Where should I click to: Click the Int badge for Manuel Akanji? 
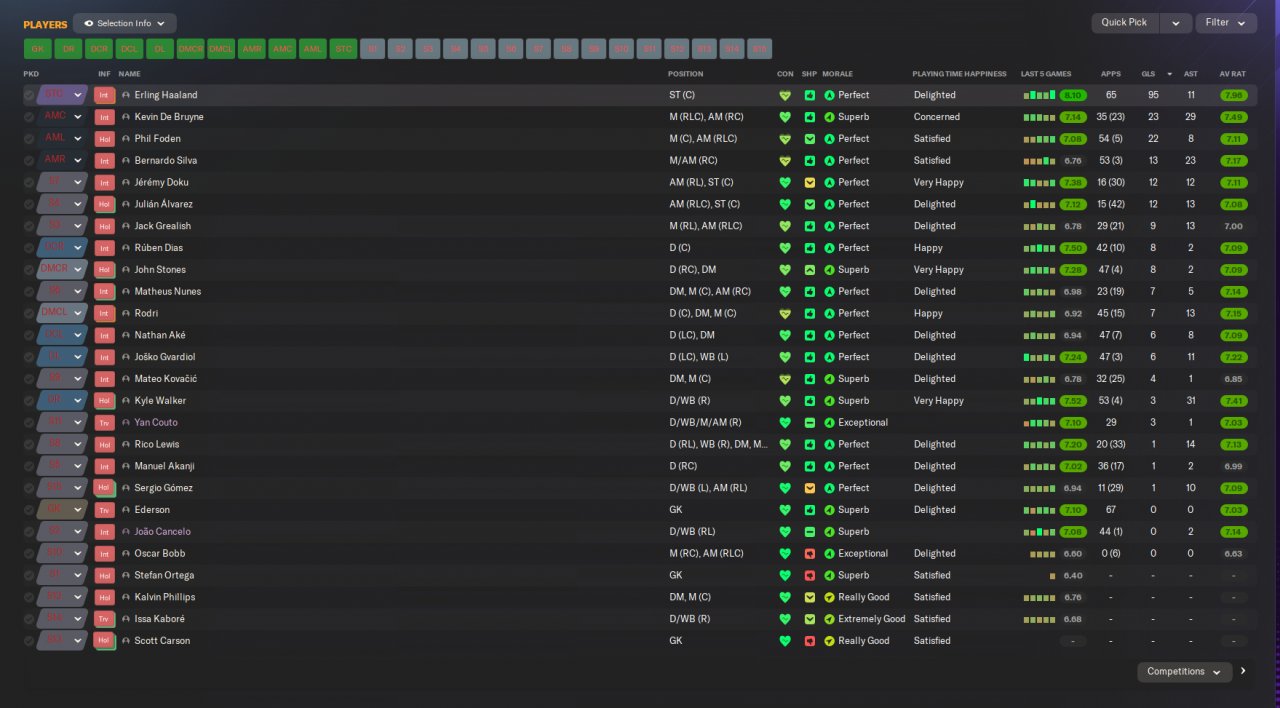[105, 466]
